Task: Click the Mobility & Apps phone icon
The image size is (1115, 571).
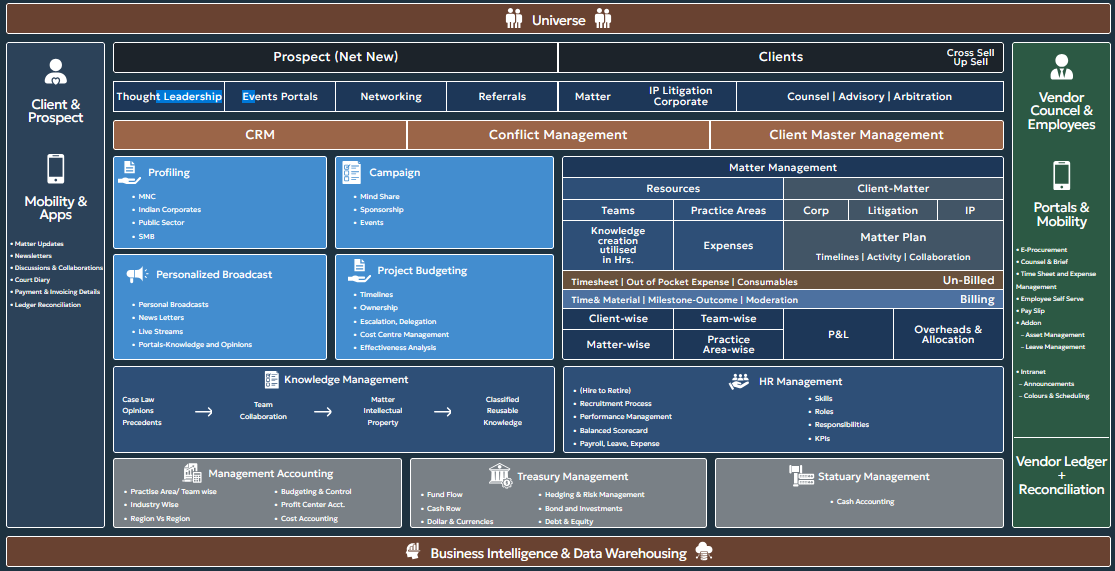Action: click(x=56, y=169)
